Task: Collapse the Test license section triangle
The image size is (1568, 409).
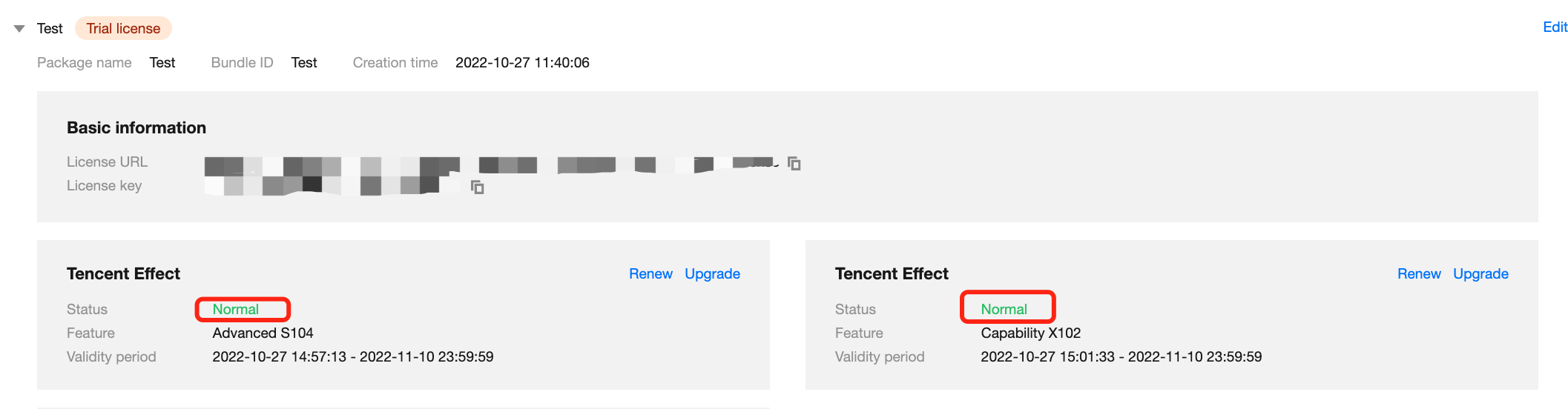Action: point(19,29)
